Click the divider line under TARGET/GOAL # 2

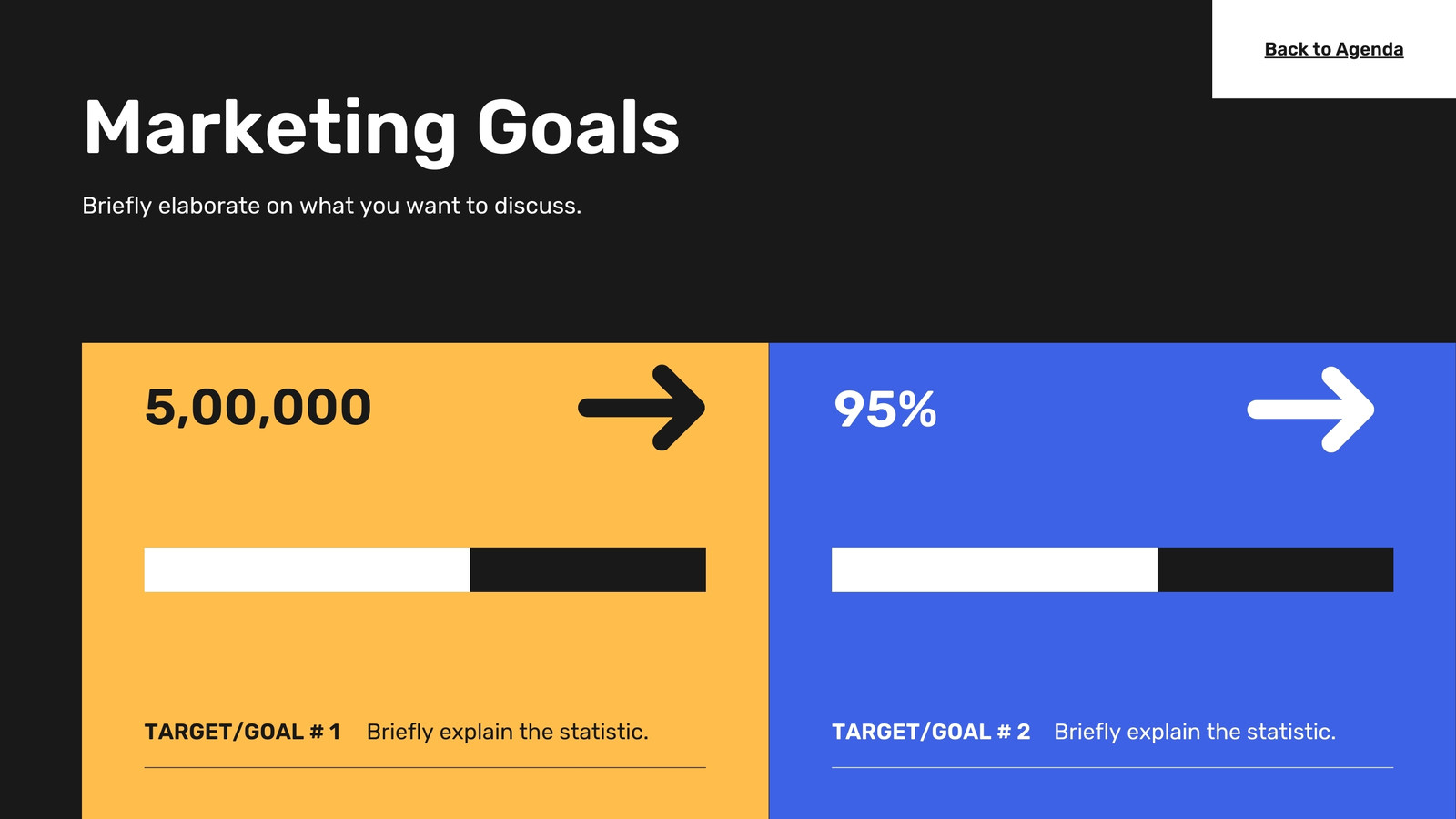coord(1112,767)
